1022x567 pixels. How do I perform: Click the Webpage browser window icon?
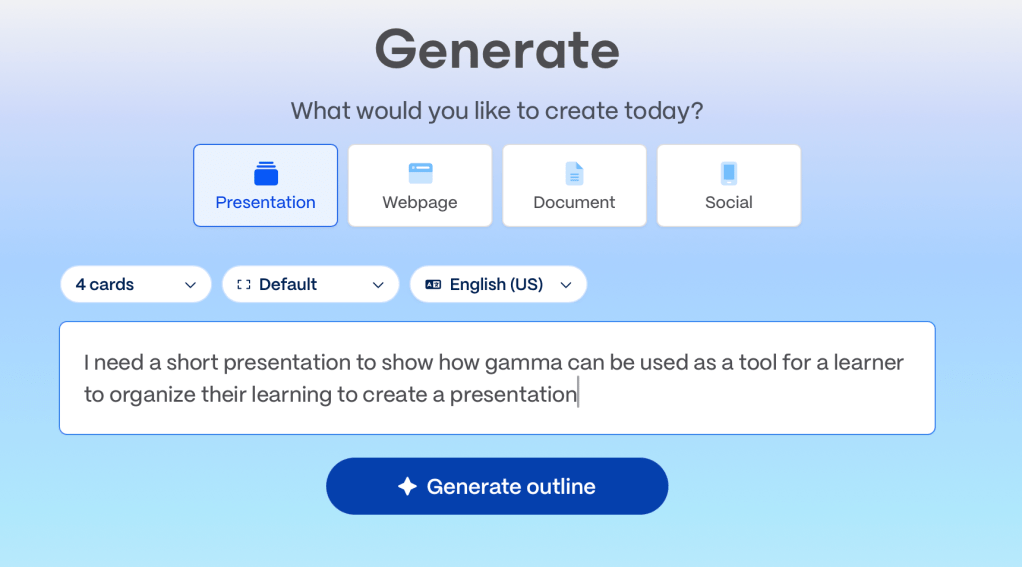coord(420,173)
